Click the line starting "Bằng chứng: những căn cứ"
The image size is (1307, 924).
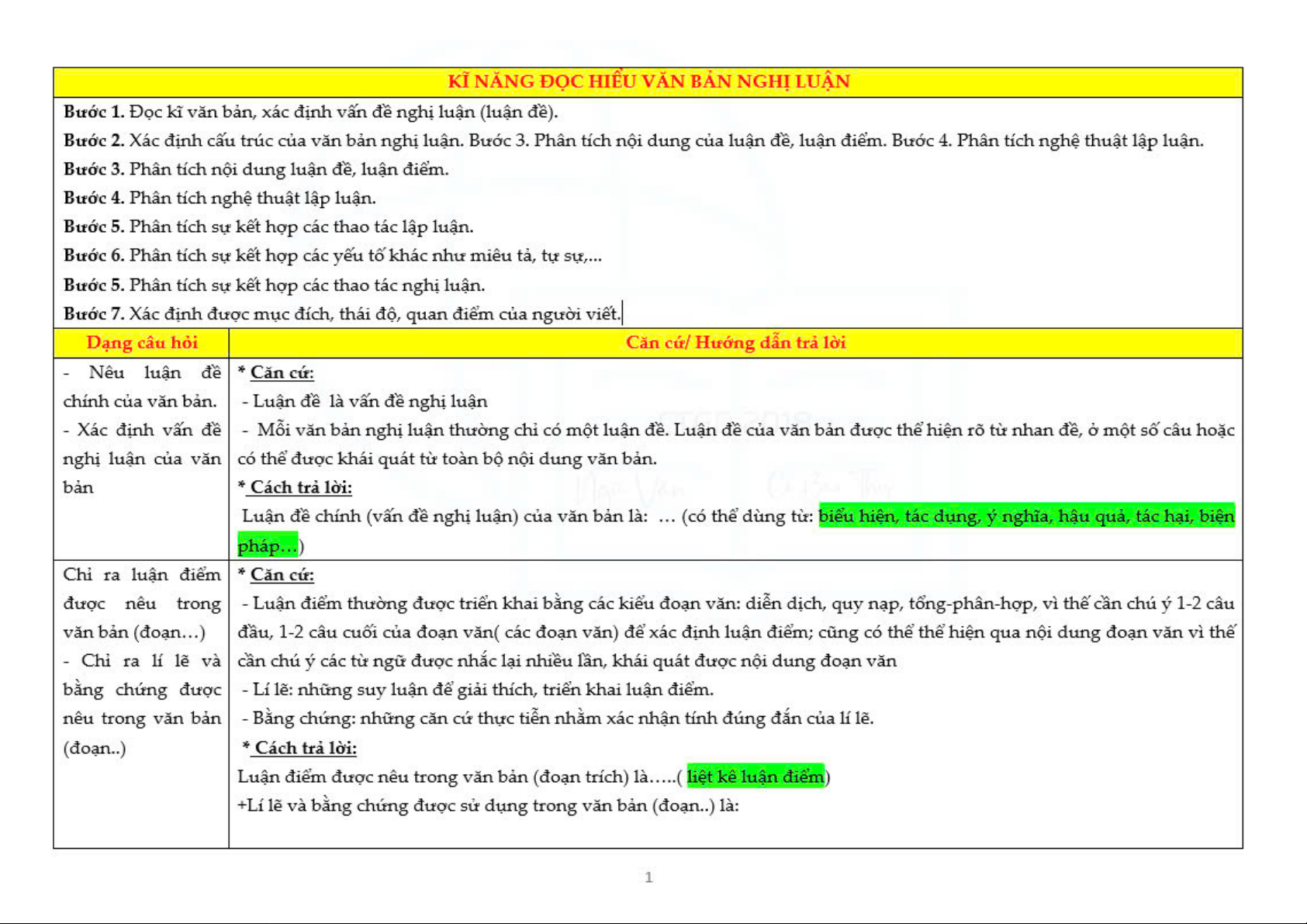coord(557,718)
